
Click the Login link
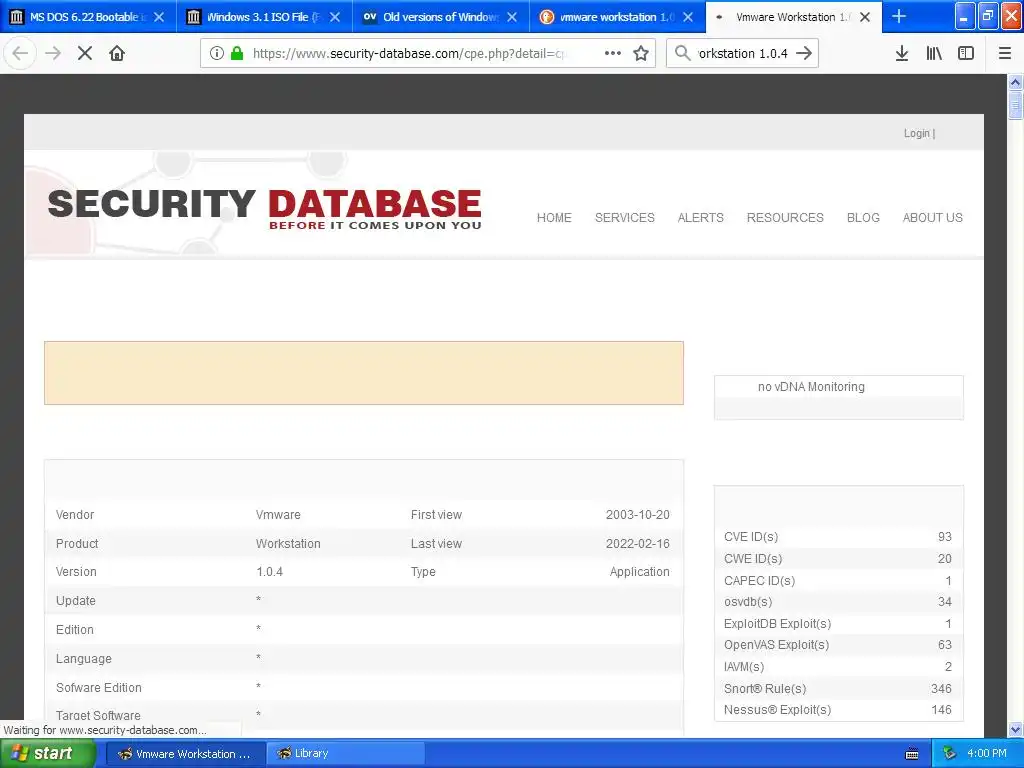[x=916, y=133]
